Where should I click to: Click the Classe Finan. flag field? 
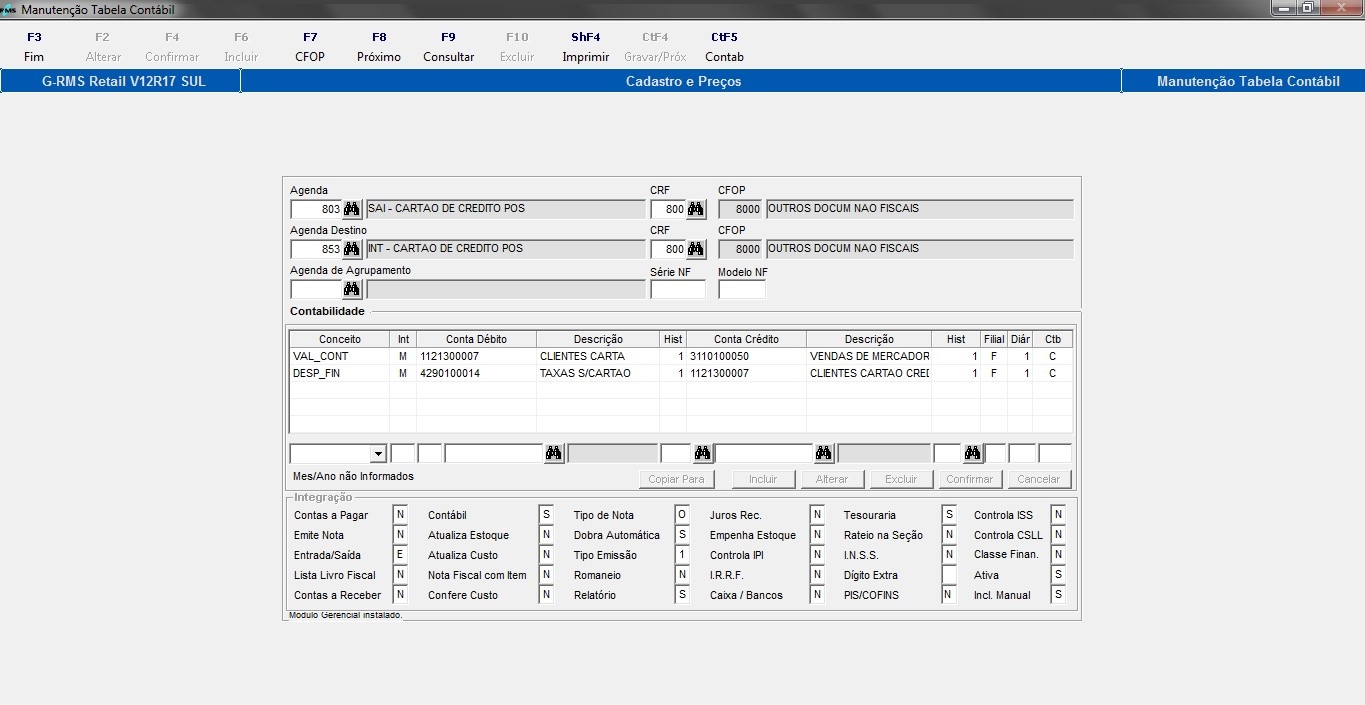(x=1058, y=555)
